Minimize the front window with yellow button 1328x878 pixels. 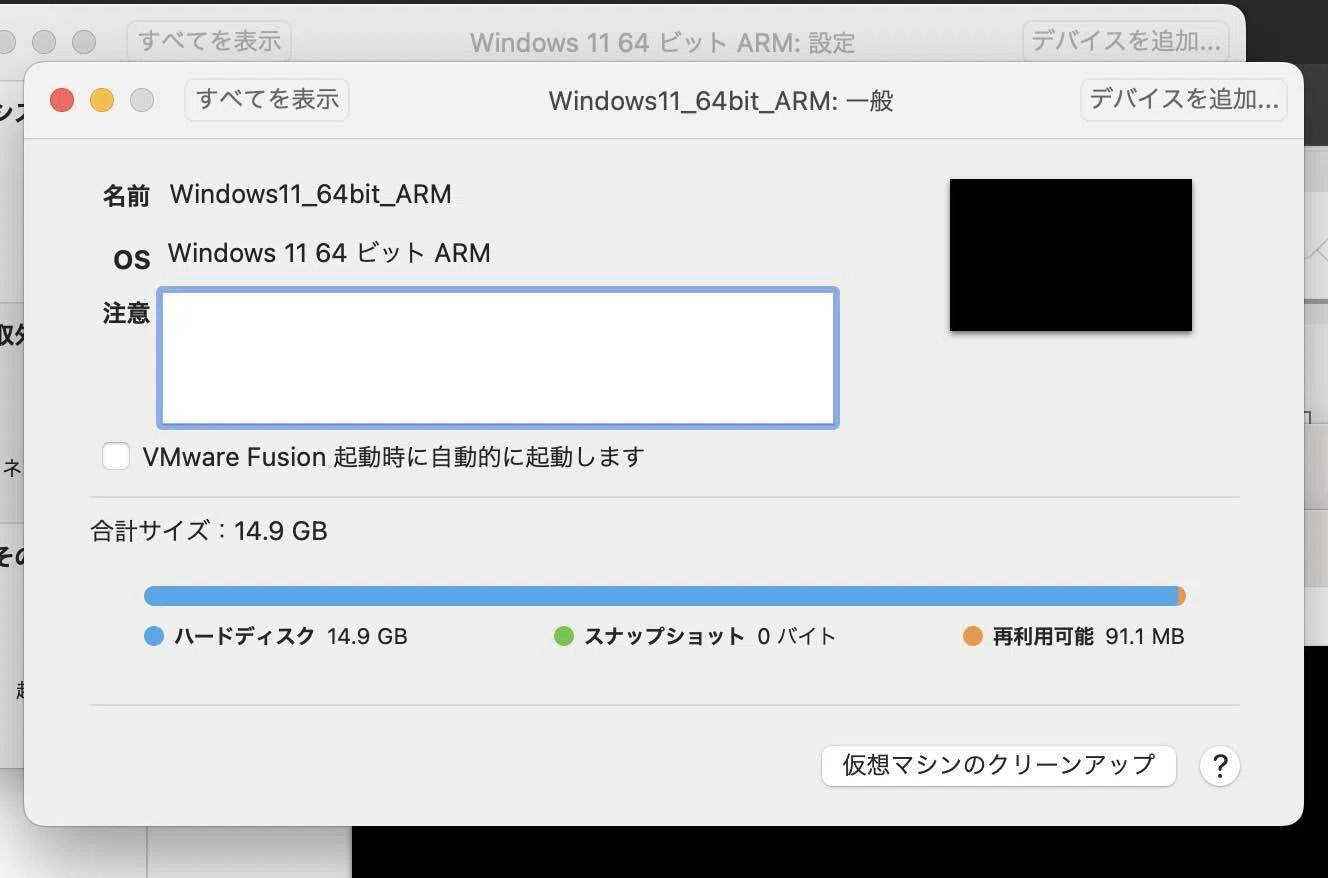pyautogui.click(x=102, y=100)
